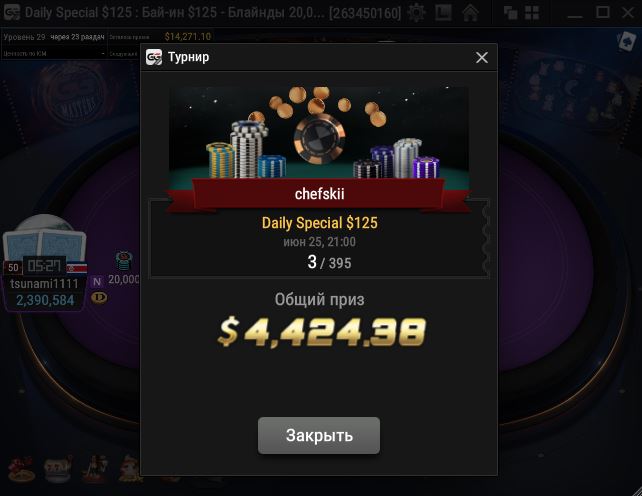Click the Закрыть button
Viewport: 642px width, 496px height.
(319, 435)
